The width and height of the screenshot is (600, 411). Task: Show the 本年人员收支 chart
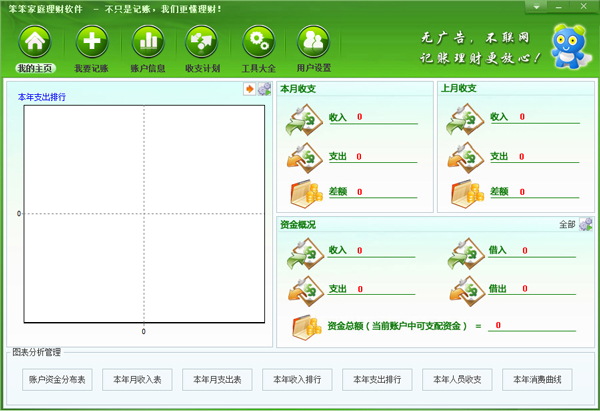[x=457, y=380]
